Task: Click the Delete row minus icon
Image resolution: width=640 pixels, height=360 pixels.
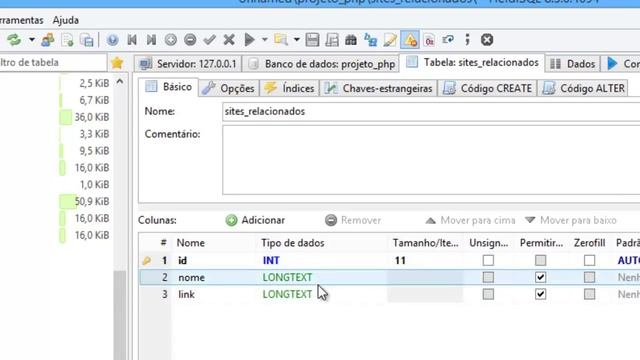Action: [190, 40]
